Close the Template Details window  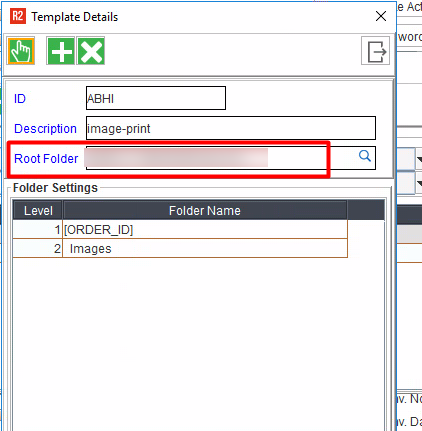(x=381, y=16)
